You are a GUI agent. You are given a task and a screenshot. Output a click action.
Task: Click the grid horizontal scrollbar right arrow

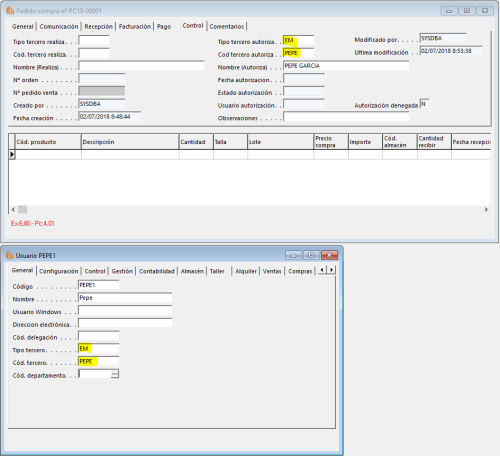click(486, 209)
